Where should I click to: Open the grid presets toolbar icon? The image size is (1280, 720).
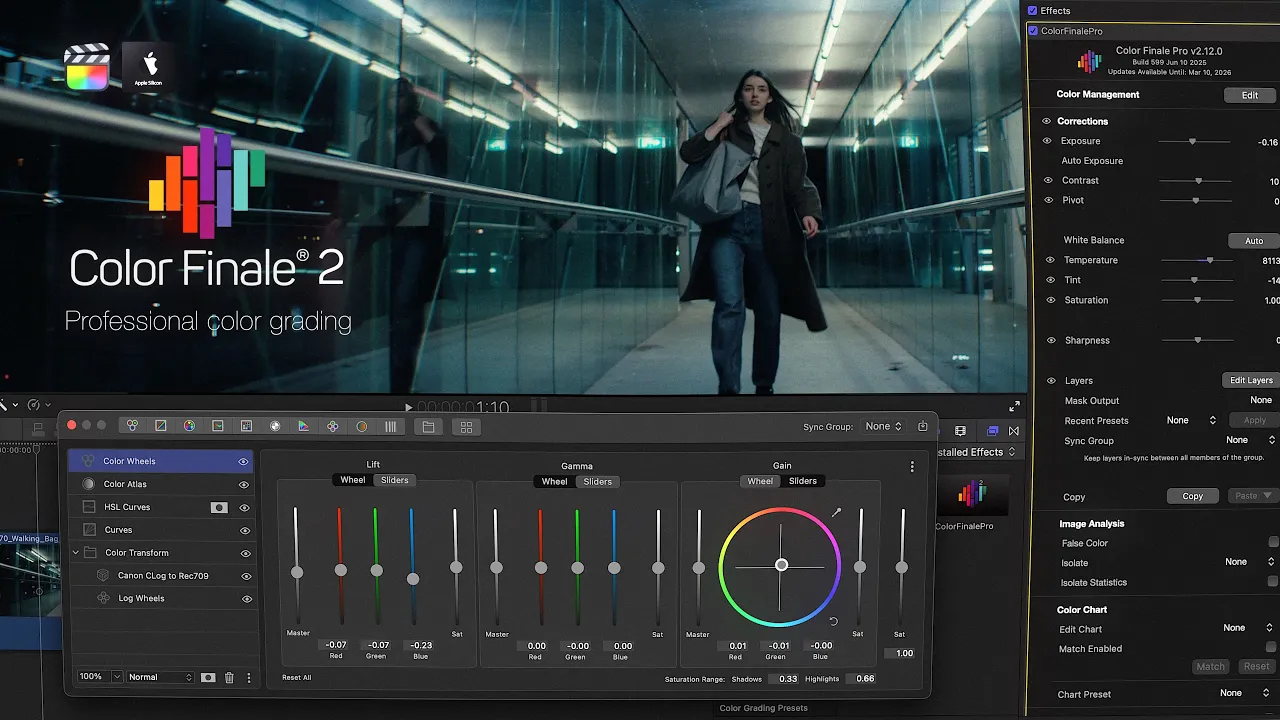click(x=466, y=426)
